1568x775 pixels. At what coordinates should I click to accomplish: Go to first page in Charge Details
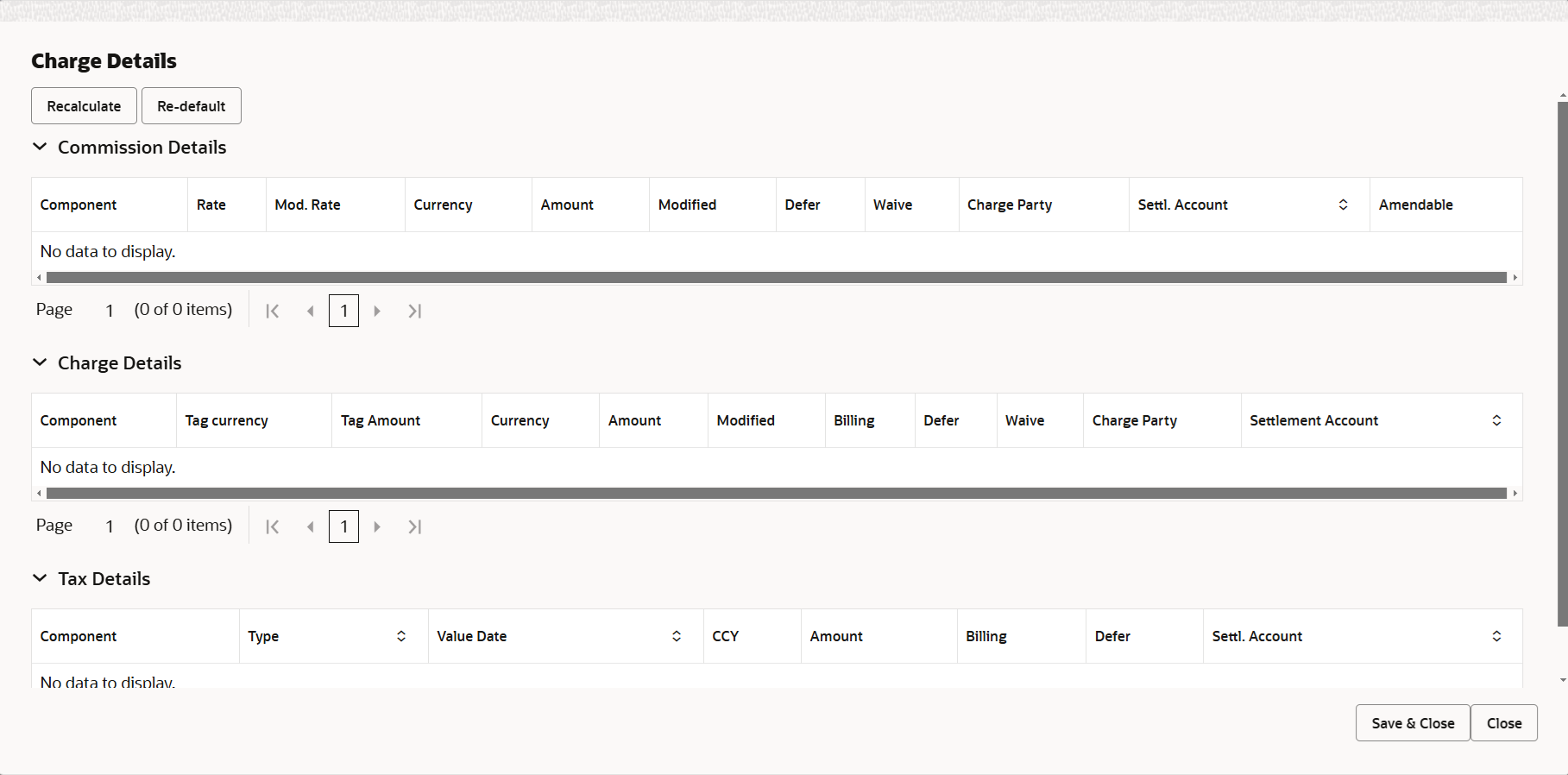point(273,526)
